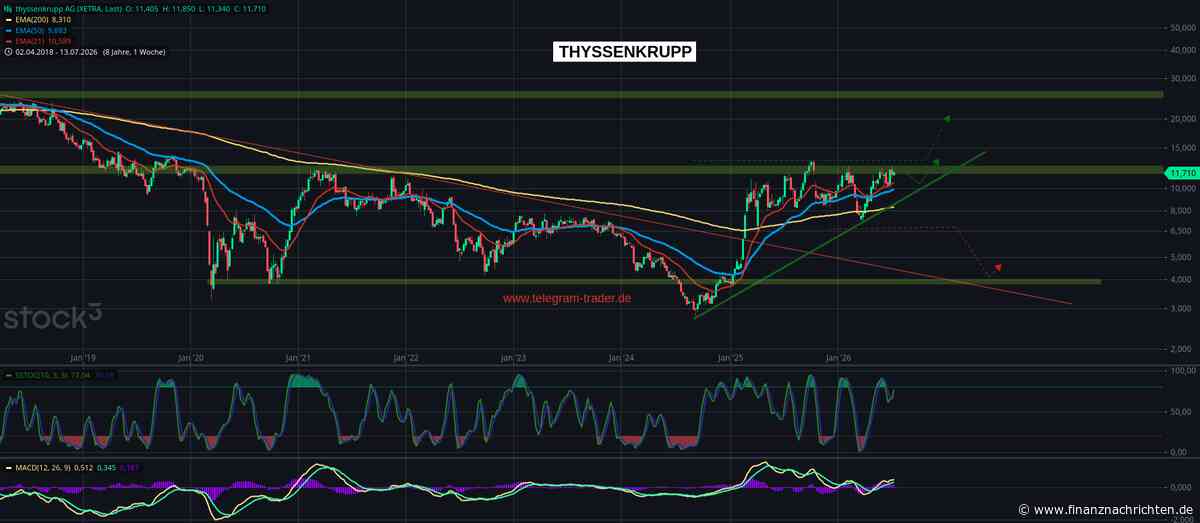Click the Jan '19 time axis label

click(83, 356)
